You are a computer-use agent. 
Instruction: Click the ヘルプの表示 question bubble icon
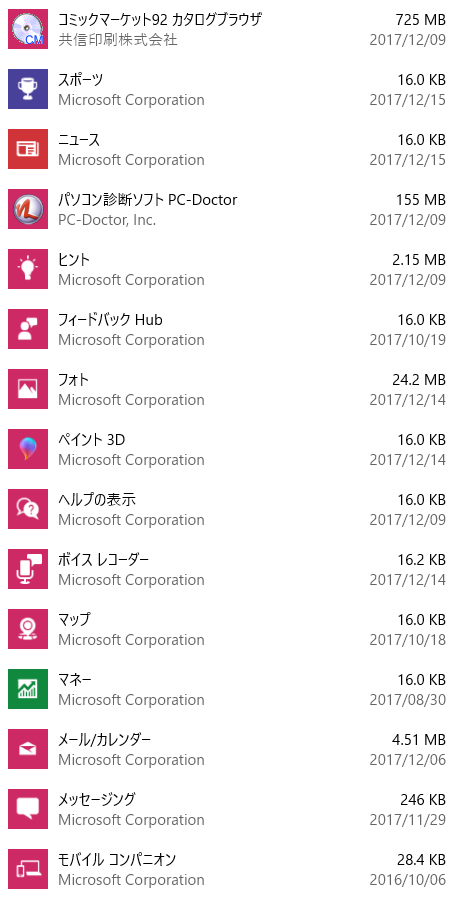(x=28, y=509)
